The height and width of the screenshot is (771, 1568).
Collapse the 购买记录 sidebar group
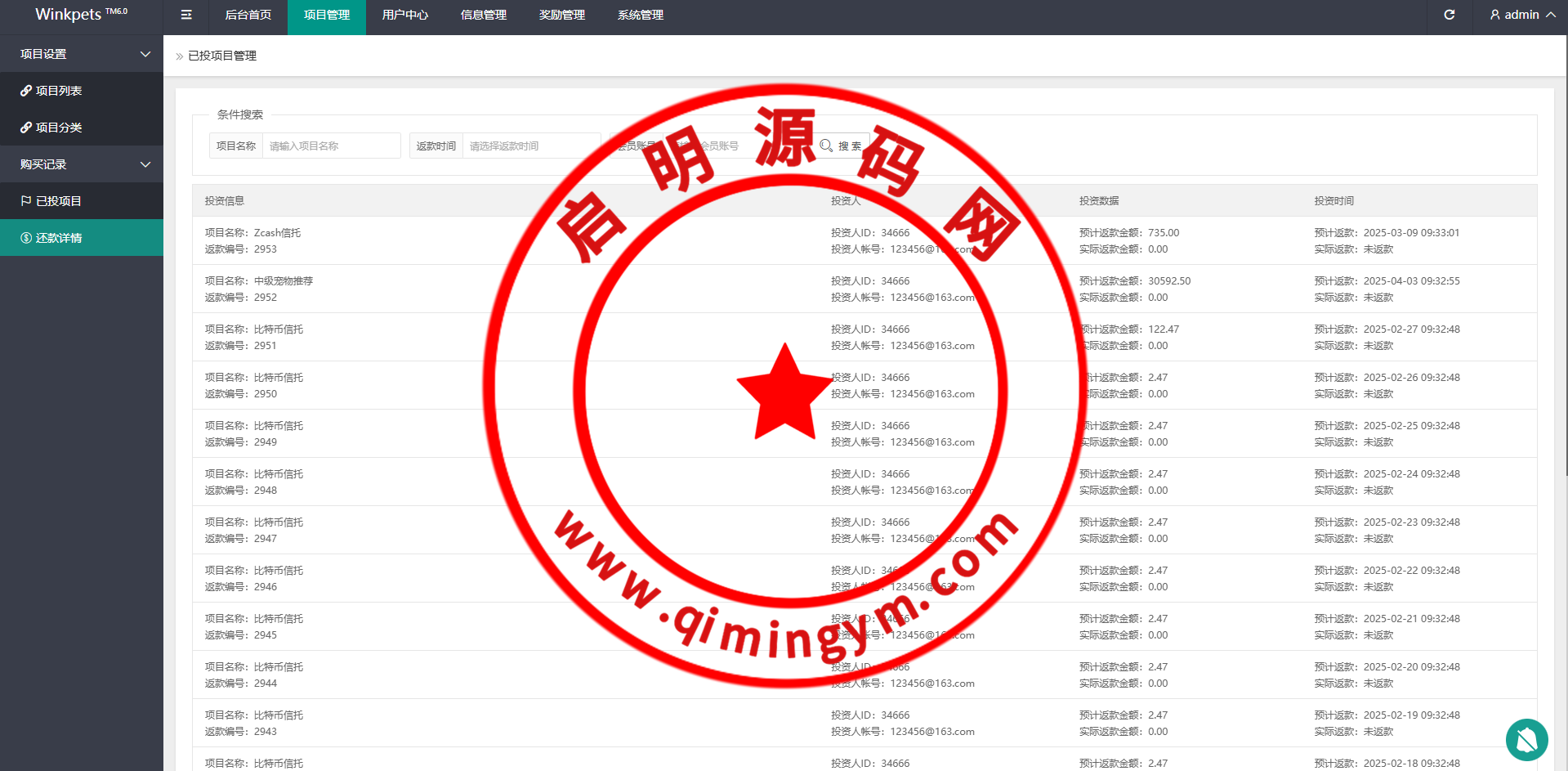(145, 164)
